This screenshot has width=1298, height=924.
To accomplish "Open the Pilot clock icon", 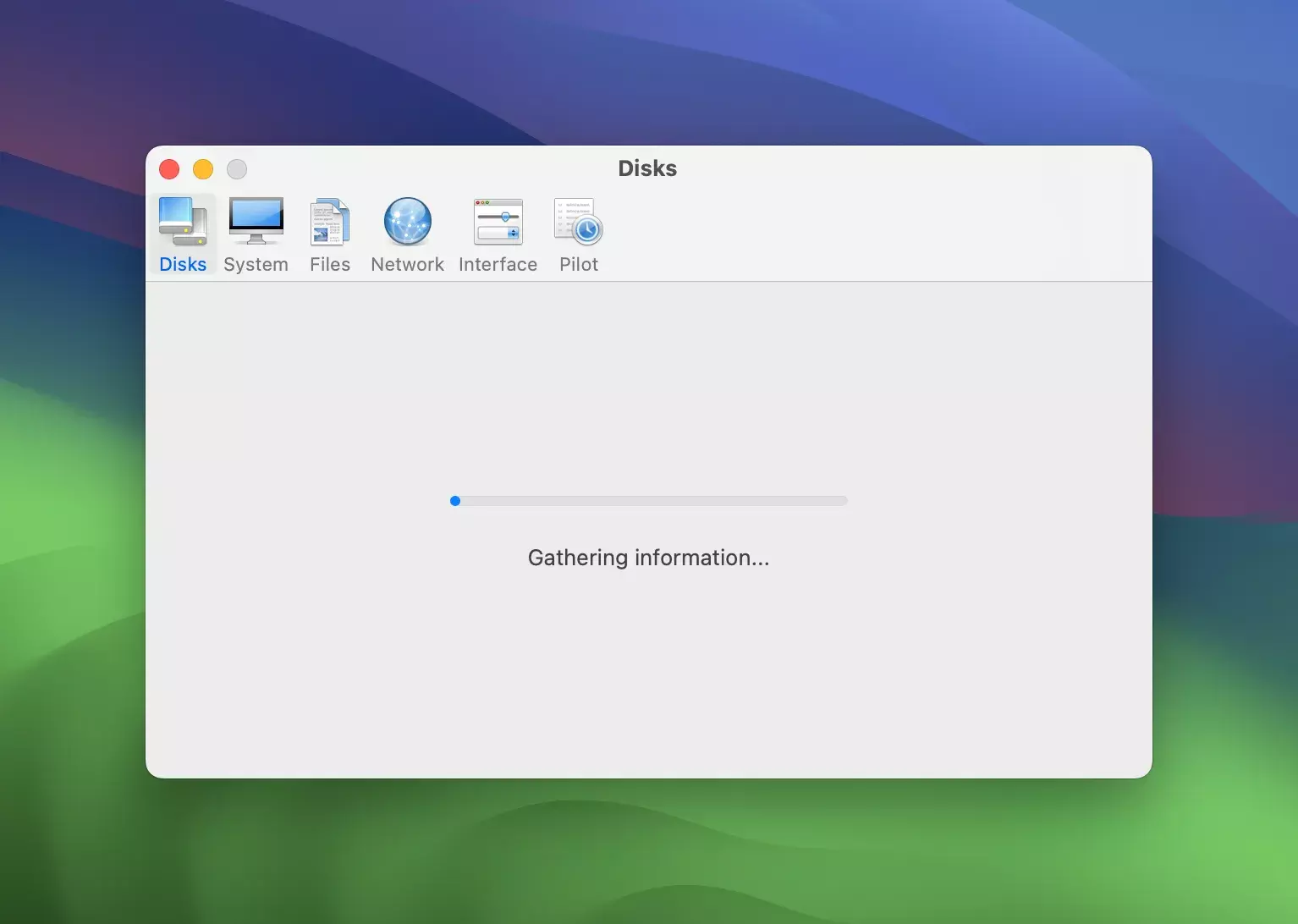I will pyautogui.click(x=579, y=222).
